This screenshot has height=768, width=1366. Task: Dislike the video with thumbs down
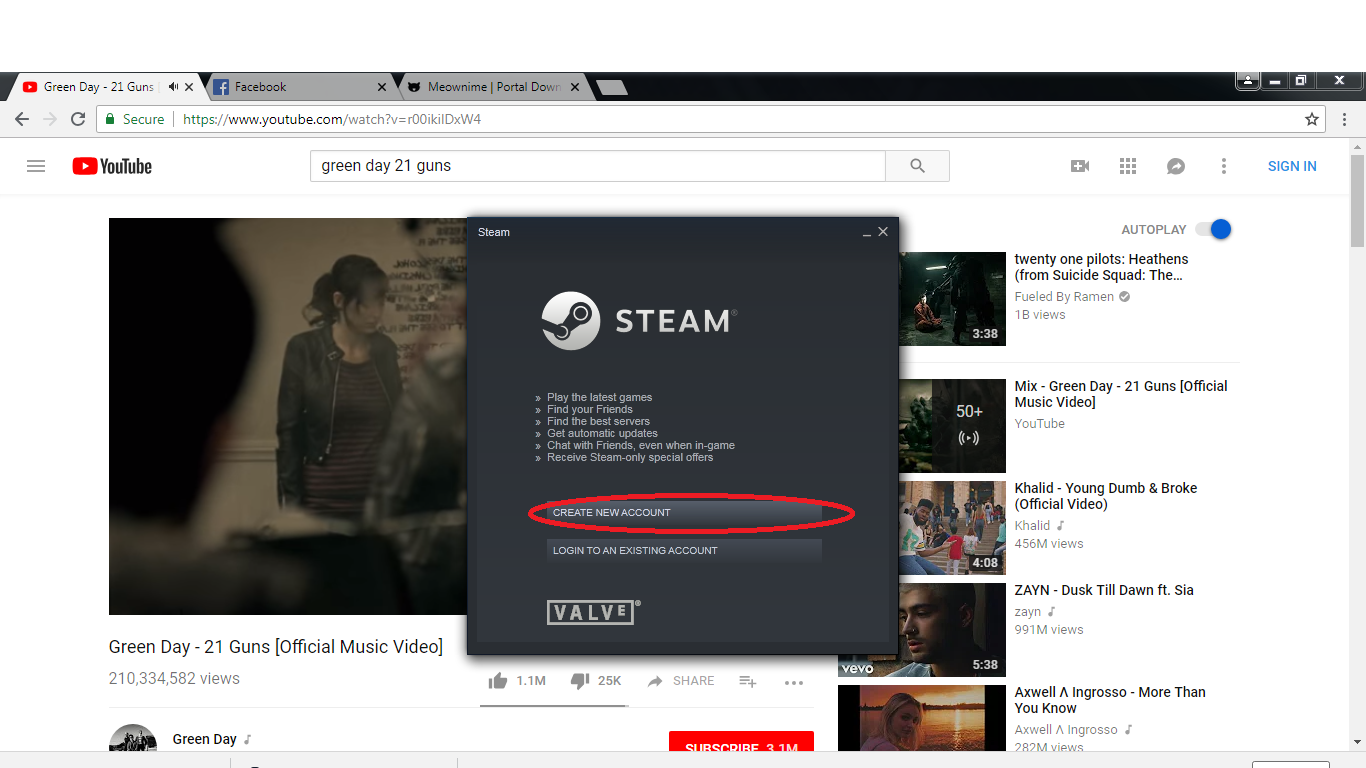coord(580,680)
